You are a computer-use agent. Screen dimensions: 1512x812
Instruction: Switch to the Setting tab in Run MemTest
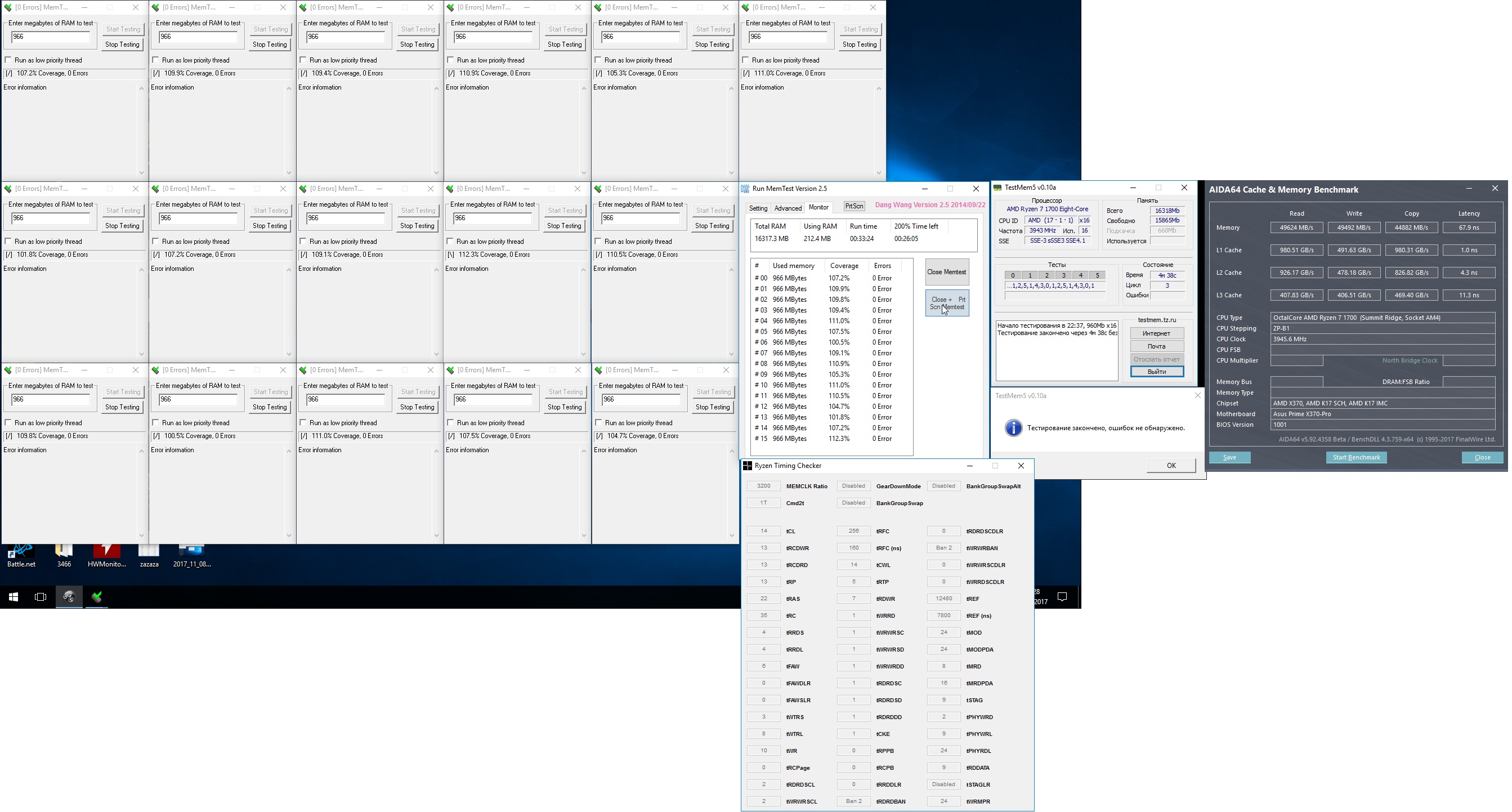pos(758,208)
